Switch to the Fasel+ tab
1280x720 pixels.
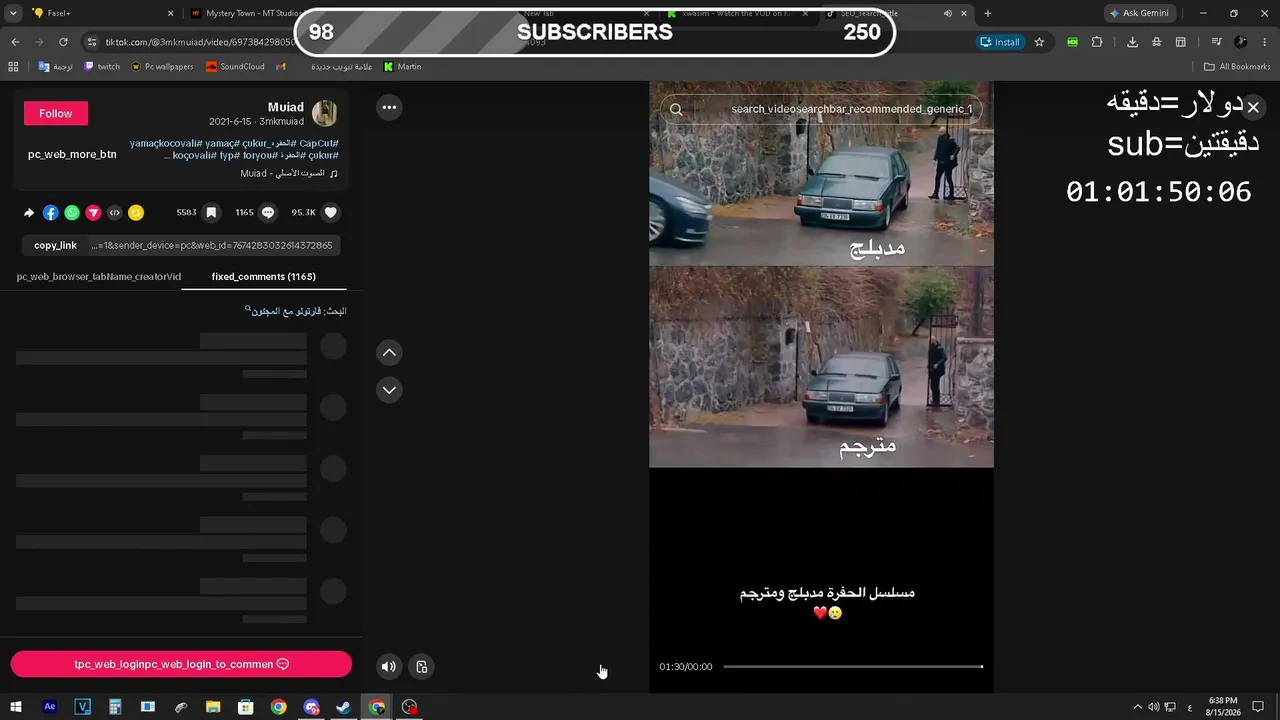tap(103, 13)
